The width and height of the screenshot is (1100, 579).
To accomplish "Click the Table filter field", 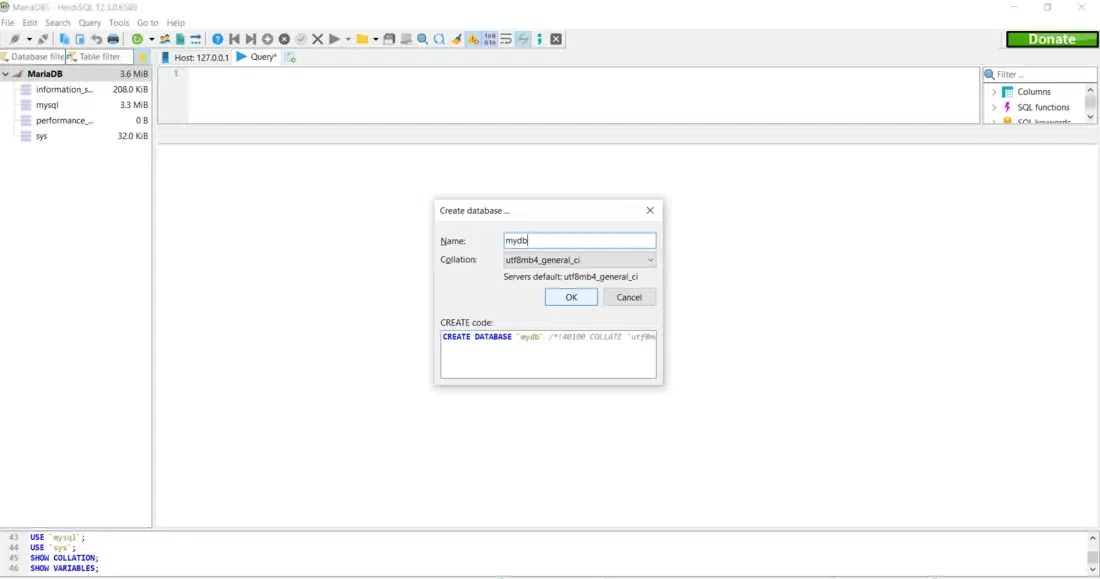I will coord(99,57).
